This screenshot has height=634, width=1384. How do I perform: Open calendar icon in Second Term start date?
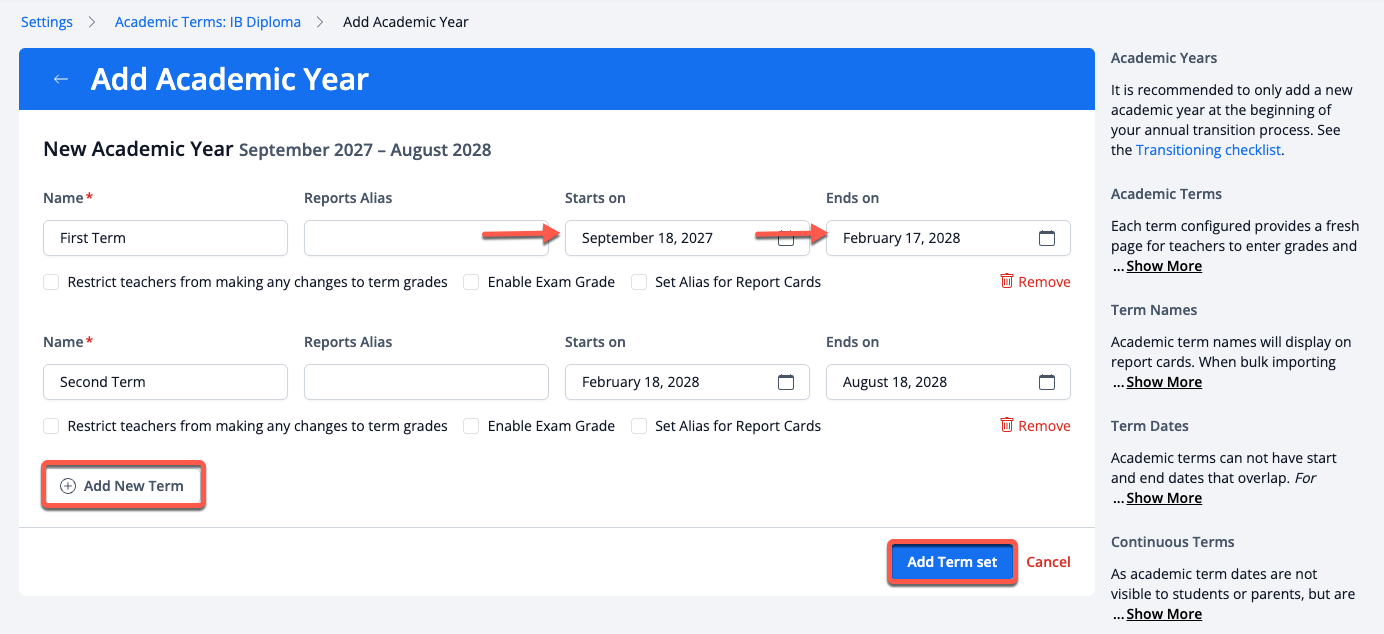[x=786, y=382]
